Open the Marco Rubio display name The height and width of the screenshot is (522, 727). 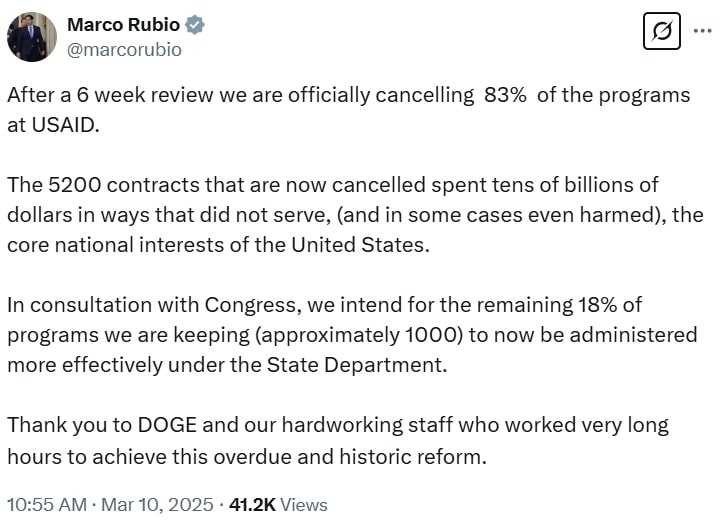(x=123, y=25)
